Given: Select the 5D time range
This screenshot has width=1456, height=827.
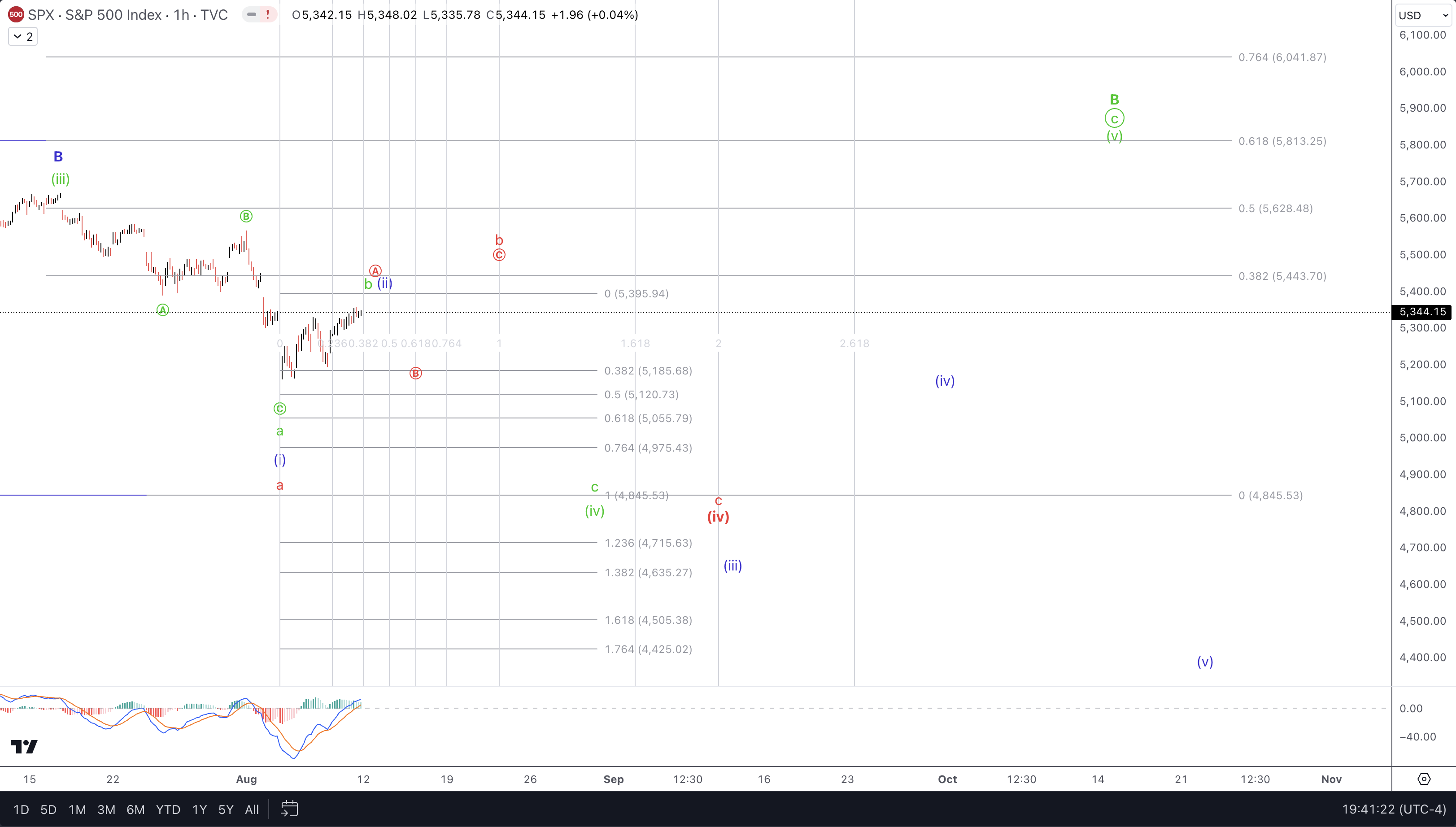Looking at the screenshot, I should click(48, 810).
